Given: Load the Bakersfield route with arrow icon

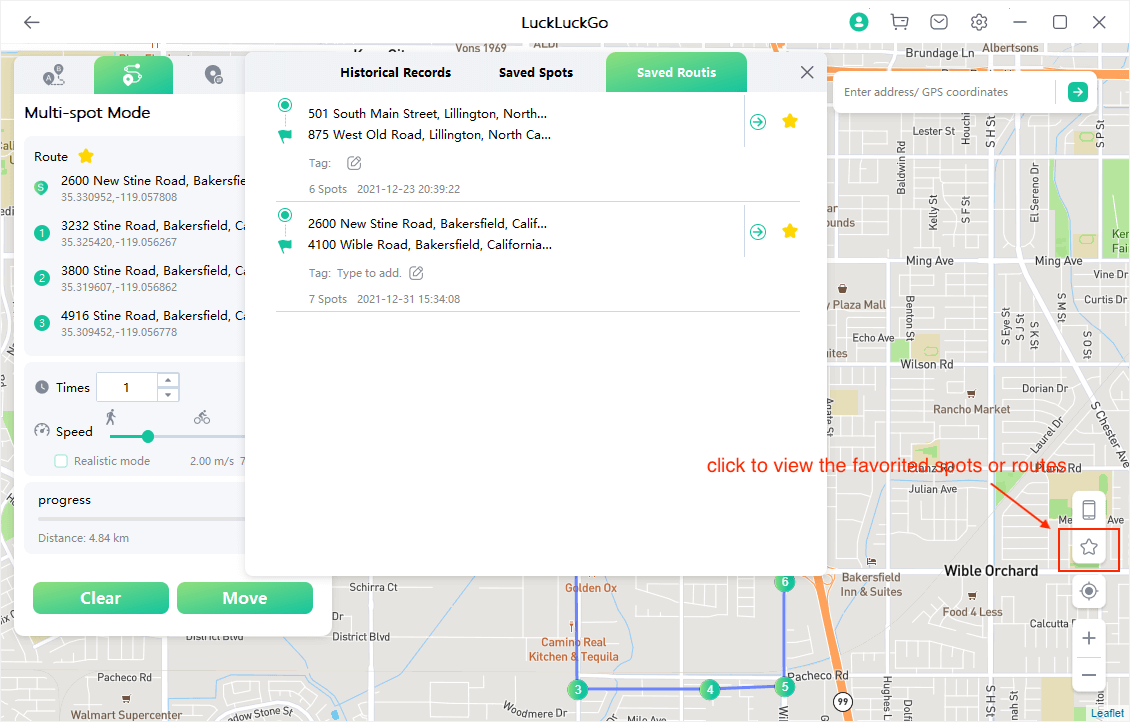Looking at the screenshot, I should click(x=757, y=232).
